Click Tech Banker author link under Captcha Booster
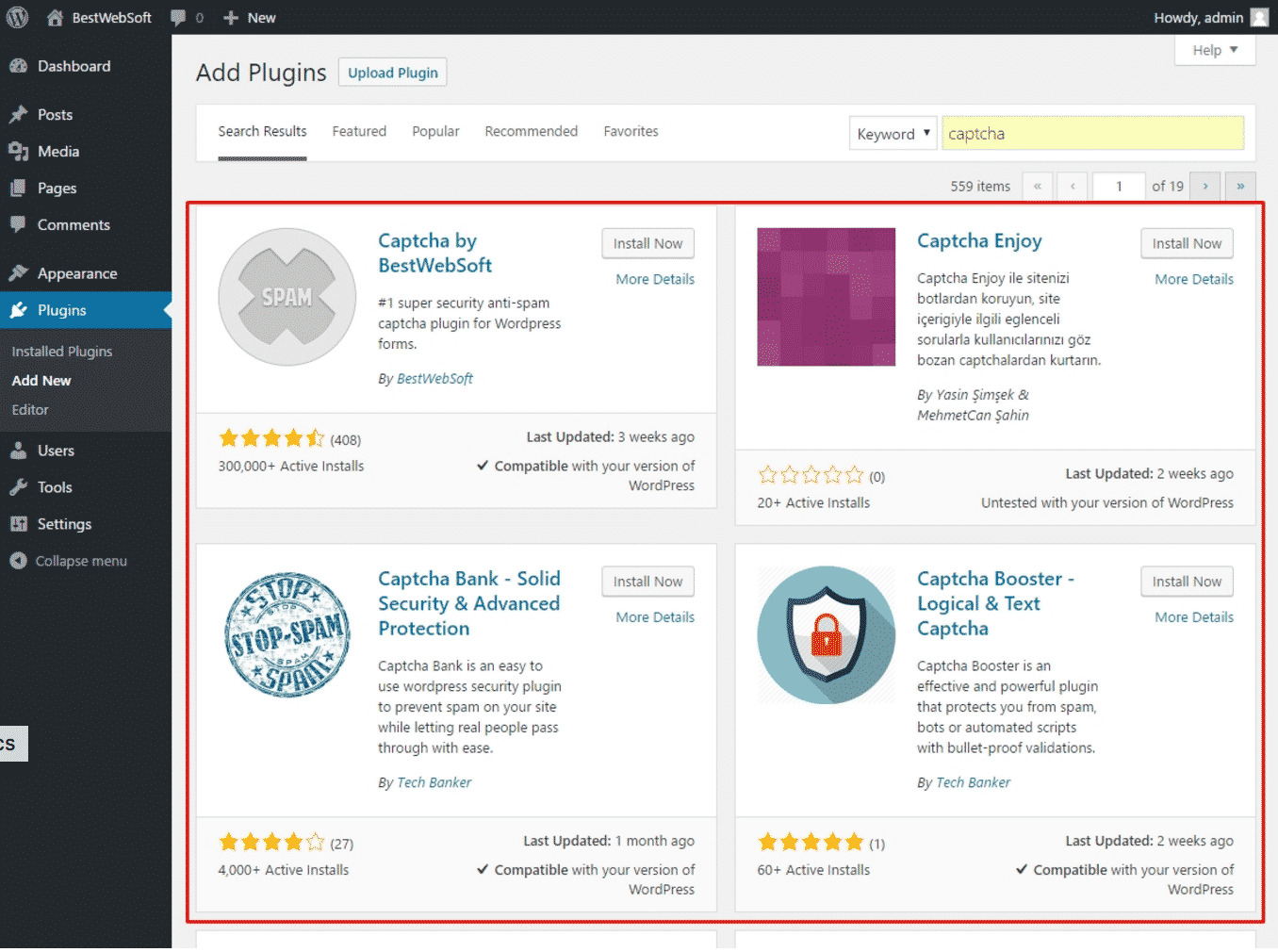The width and height of the screenshot is (1278, 952). tap(973, 782)
